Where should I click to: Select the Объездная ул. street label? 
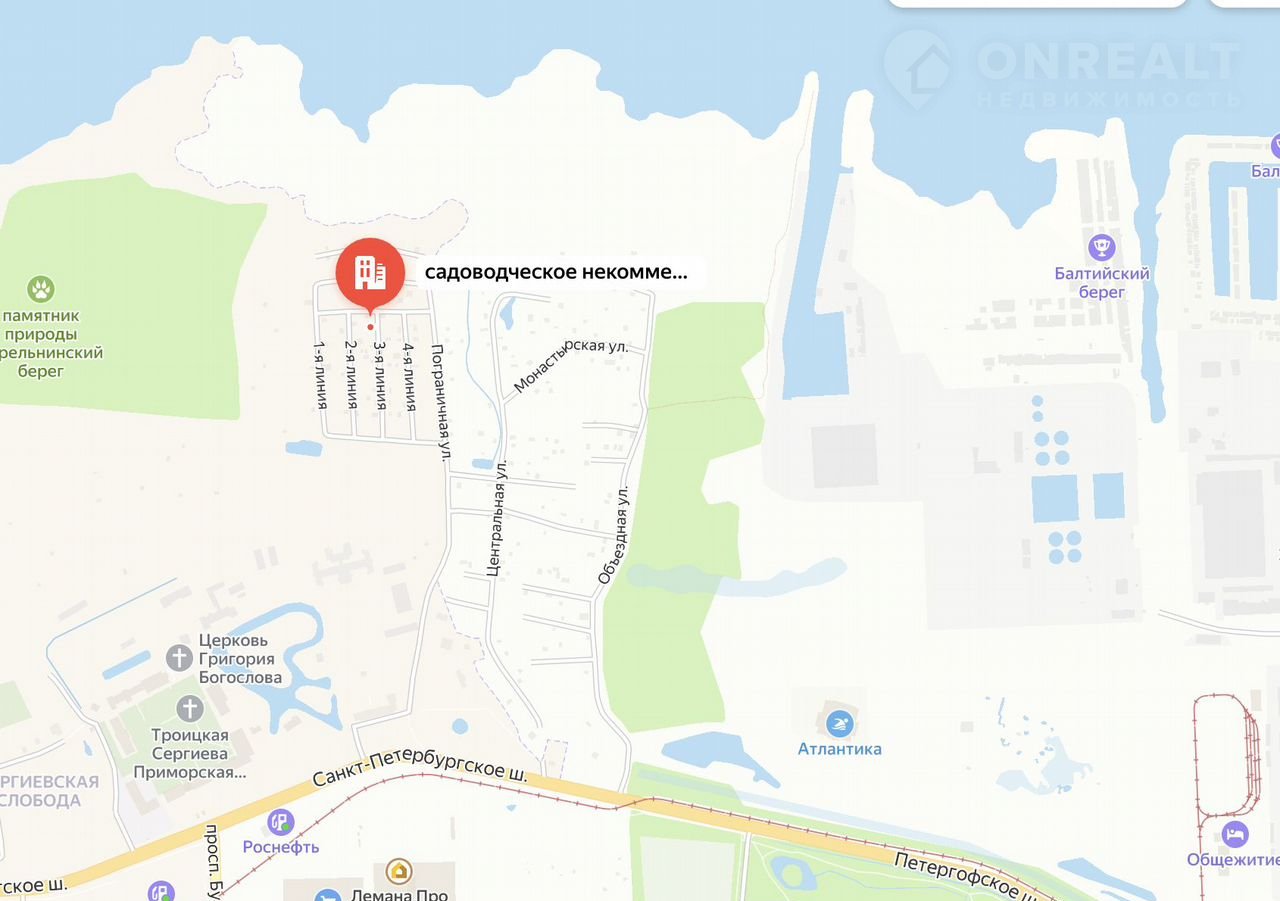pyautogui.click(x=615, y=536)
